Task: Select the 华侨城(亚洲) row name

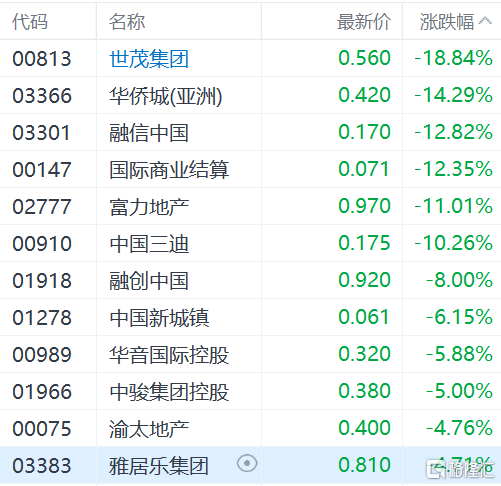Action: [x=166, y=96]
